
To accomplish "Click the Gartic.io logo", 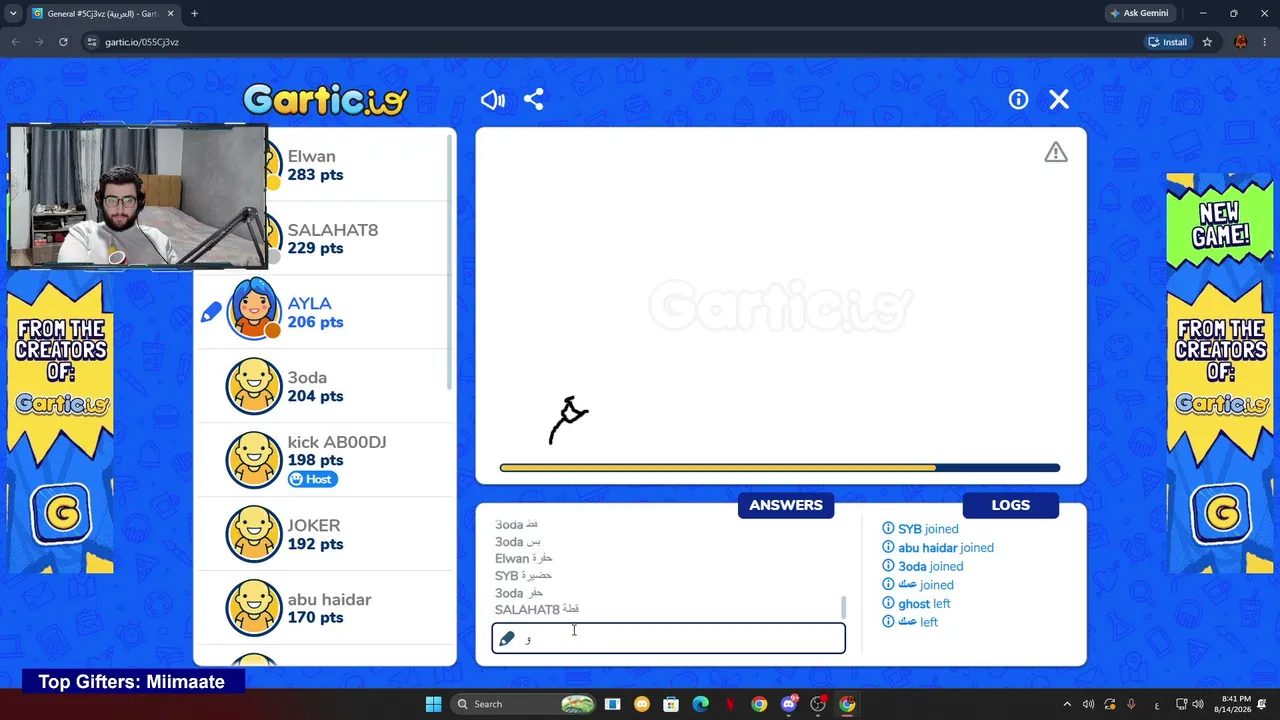I will click(x=325, y=99).
